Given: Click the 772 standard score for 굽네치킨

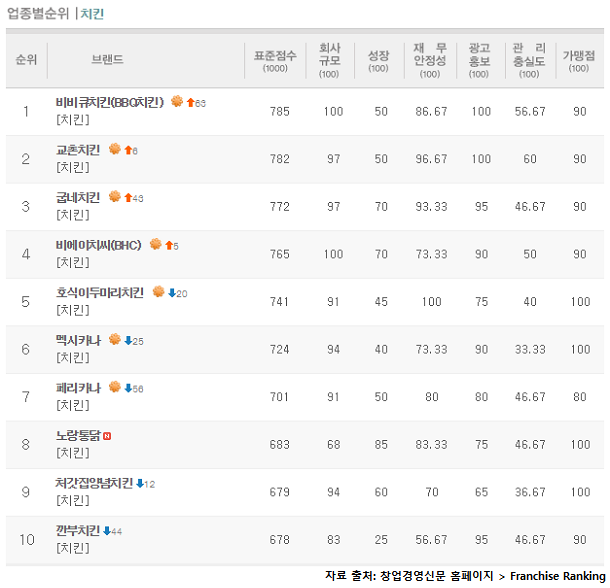Looking at the screenshot, I should pos(280,207).
